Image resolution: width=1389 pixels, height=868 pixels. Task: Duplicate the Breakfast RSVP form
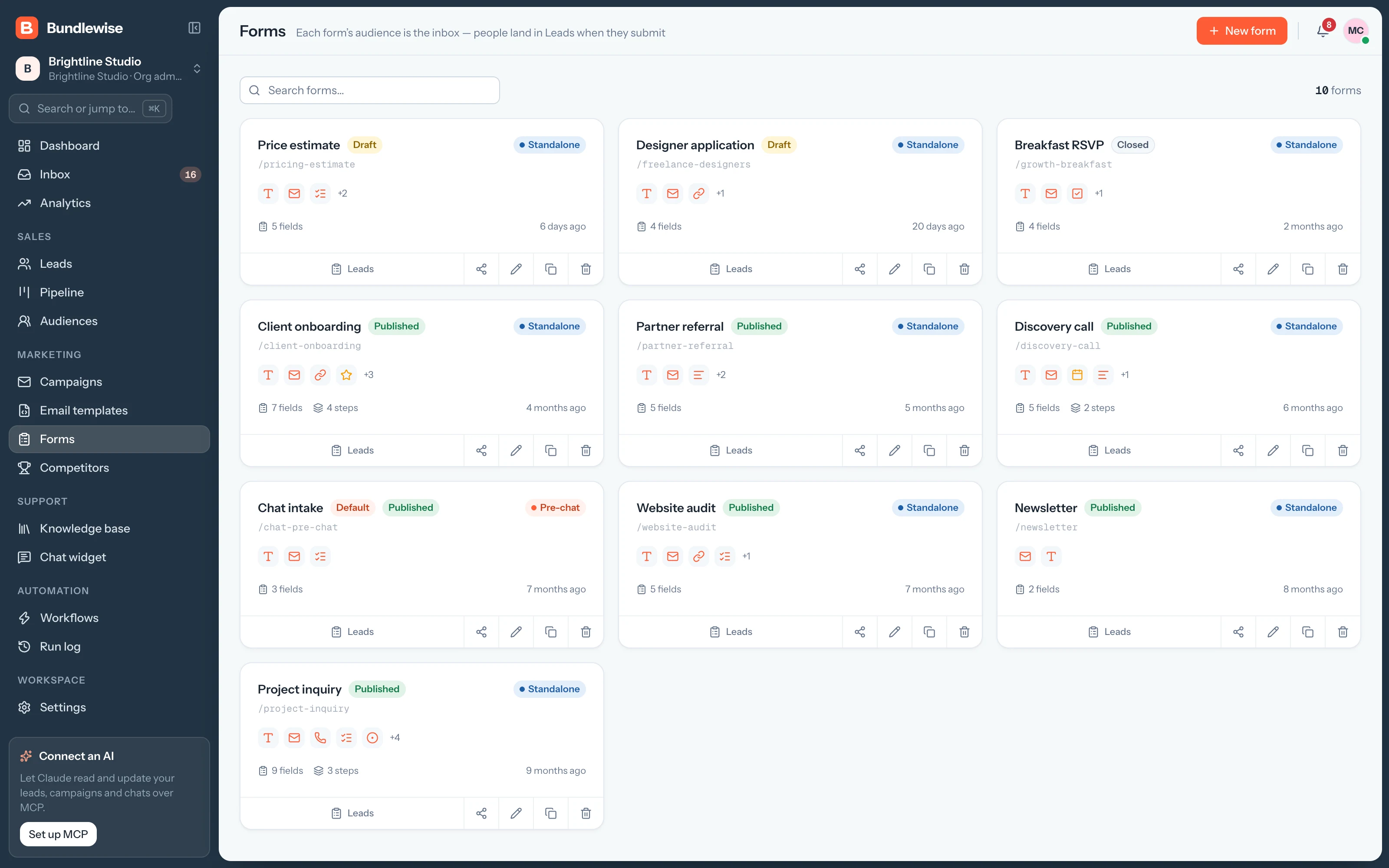[1307, 269]
